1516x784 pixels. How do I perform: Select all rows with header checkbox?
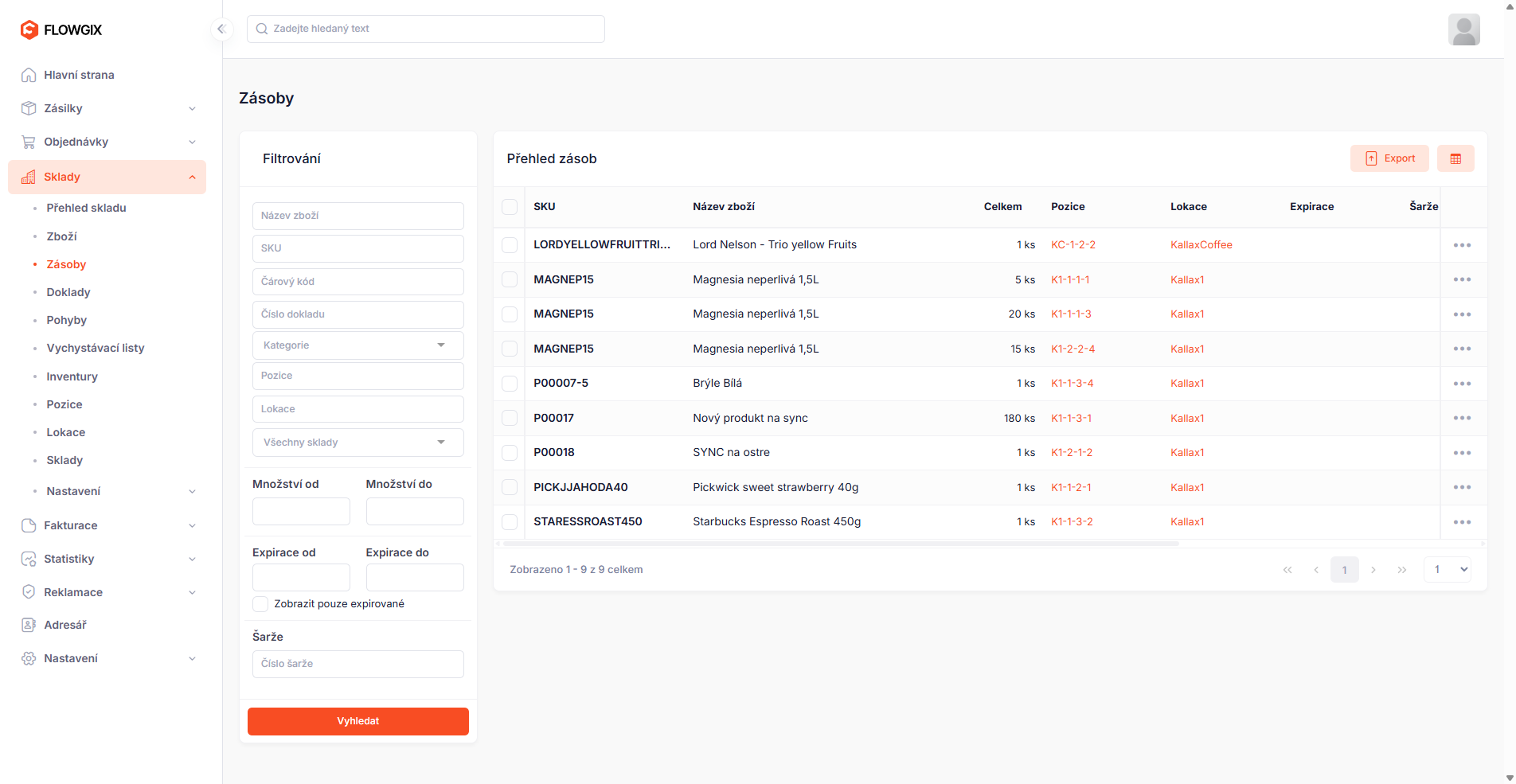(x=510, y=207)
